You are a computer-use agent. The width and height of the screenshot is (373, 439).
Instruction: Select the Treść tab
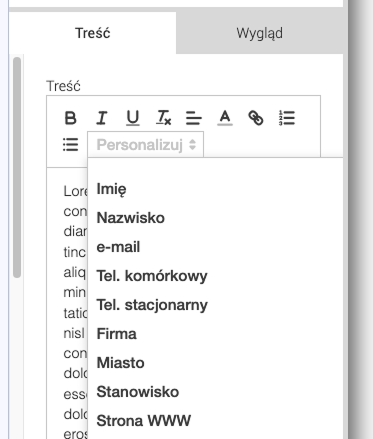tap(93, 33)
